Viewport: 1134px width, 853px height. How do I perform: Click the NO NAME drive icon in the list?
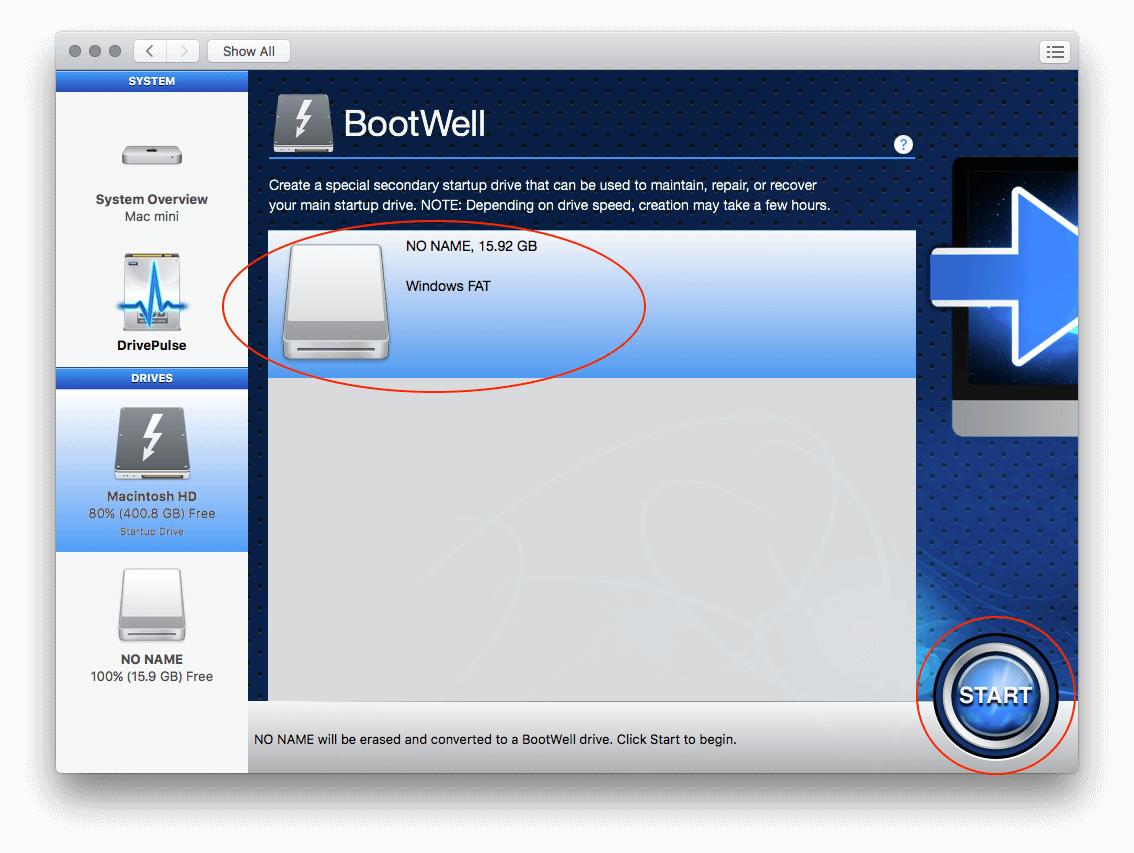335,302
